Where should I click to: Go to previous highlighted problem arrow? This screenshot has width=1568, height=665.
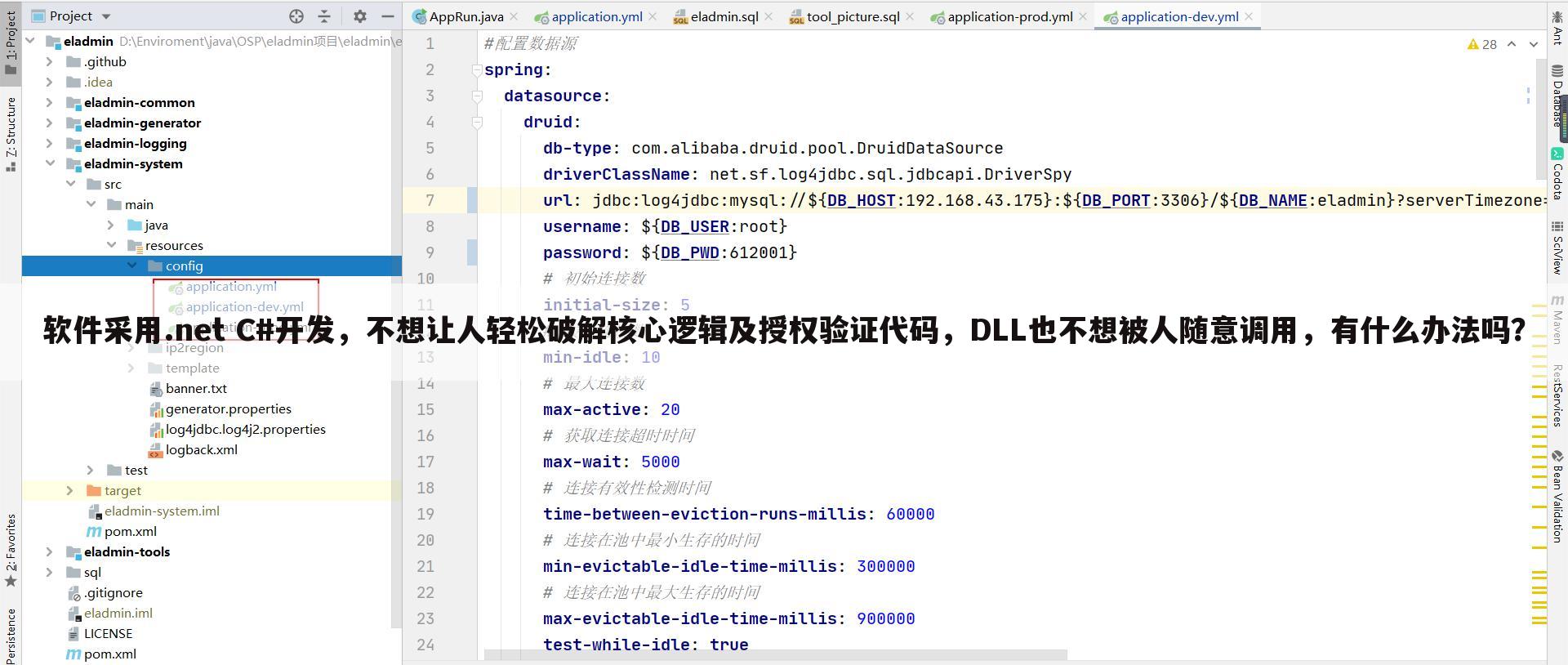pos(1512,44)
